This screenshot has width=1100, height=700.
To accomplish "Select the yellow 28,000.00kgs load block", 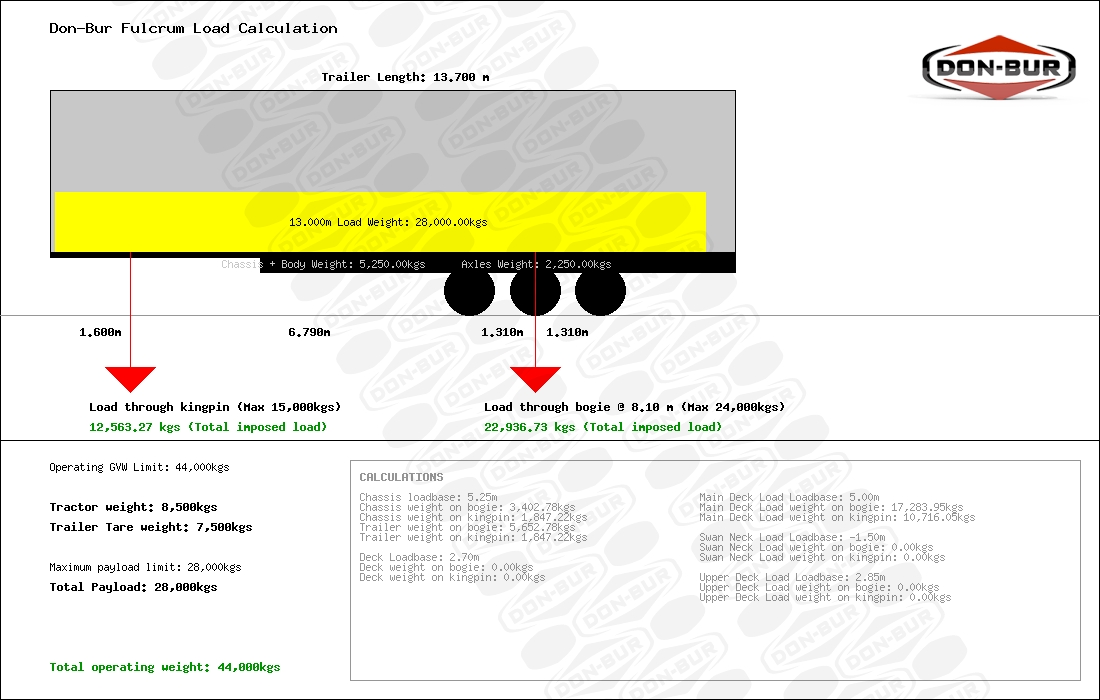I will point(380,222).
